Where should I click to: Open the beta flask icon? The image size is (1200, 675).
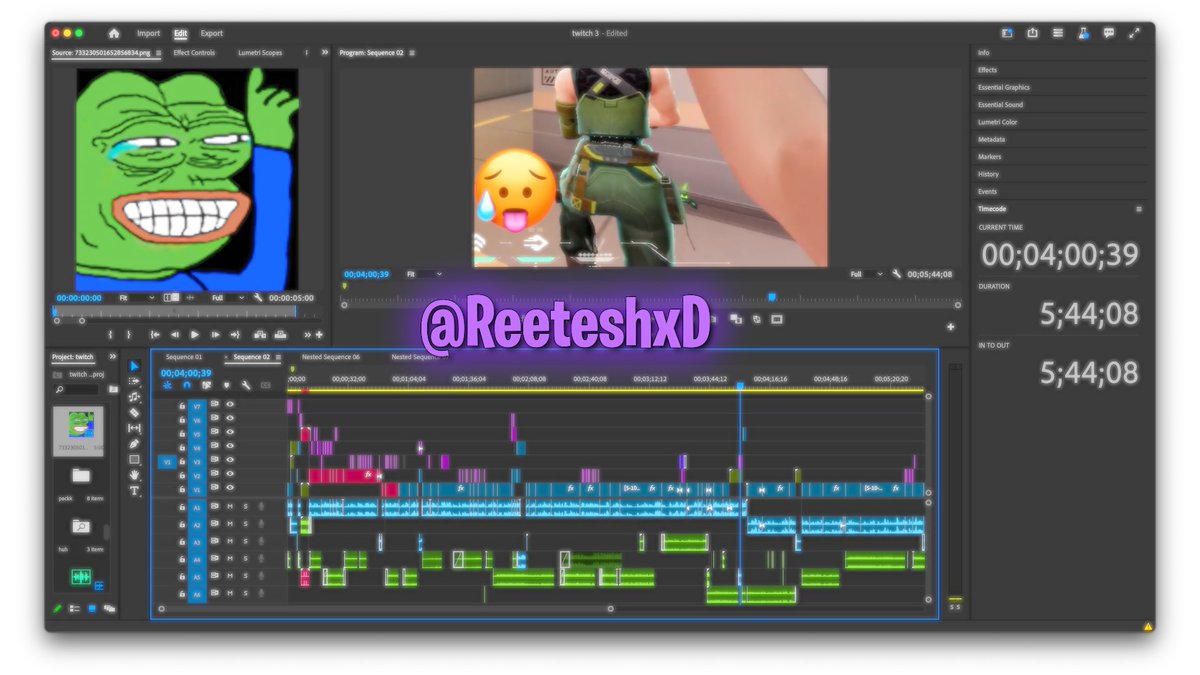tap(1083, 33)
